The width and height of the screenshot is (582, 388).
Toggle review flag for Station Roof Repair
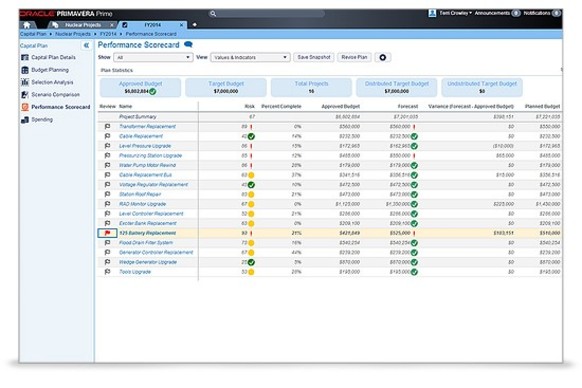pyautogui.click(x=107, y=194)
